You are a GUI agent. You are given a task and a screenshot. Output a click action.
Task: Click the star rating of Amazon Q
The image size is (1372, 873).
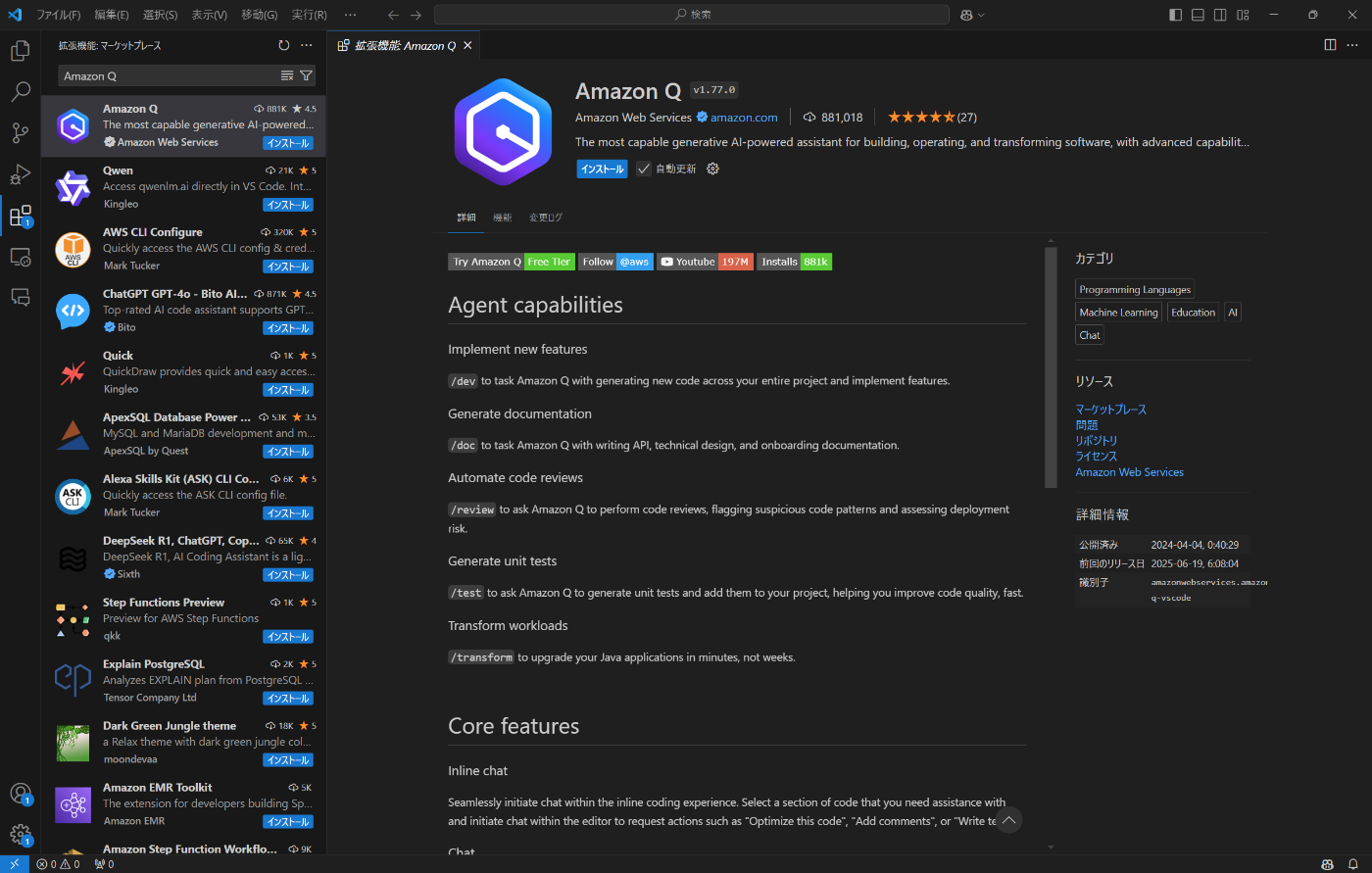click(932, 117)
